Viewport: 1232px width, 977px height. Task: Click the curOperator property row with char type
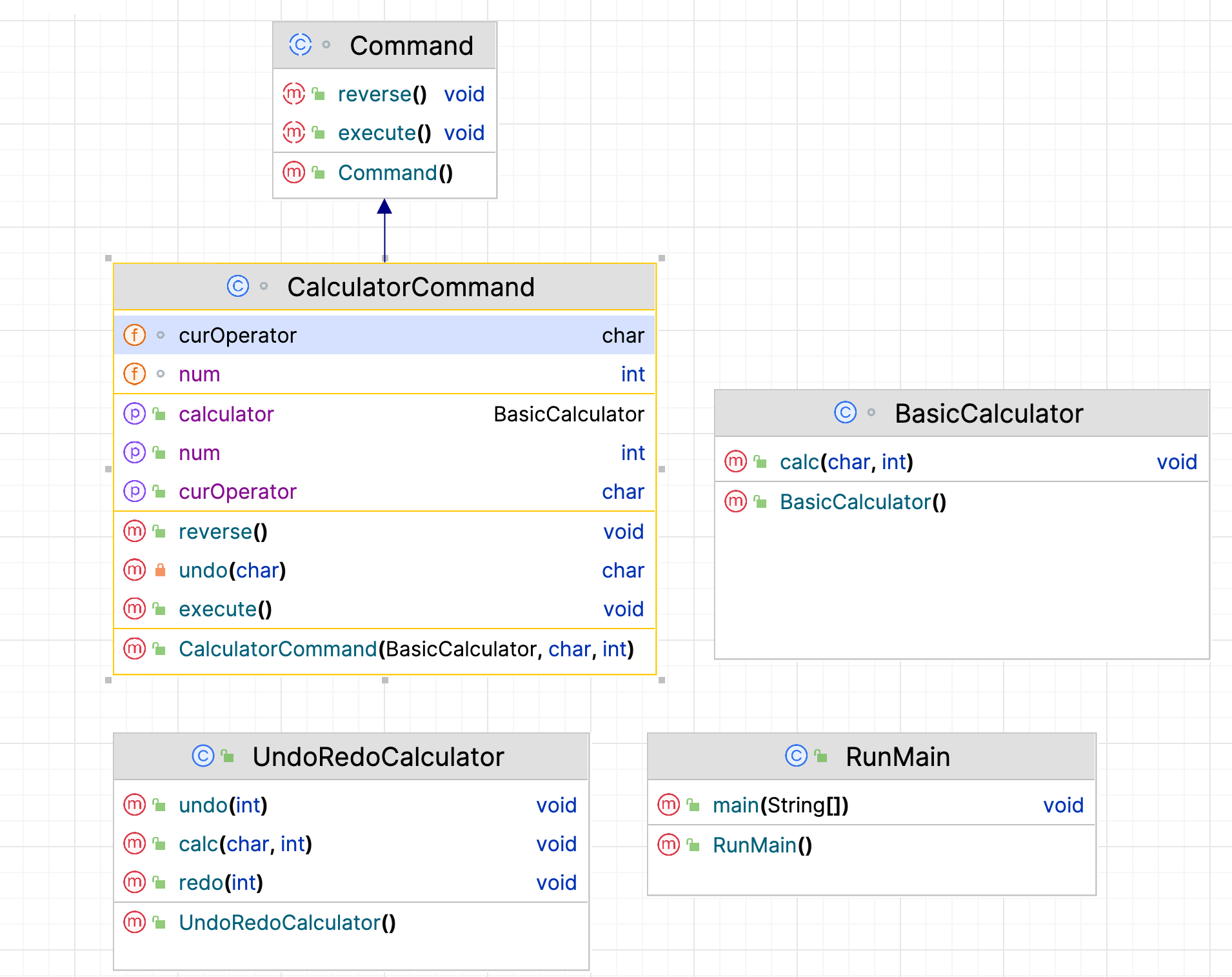[x=384, y=491]
